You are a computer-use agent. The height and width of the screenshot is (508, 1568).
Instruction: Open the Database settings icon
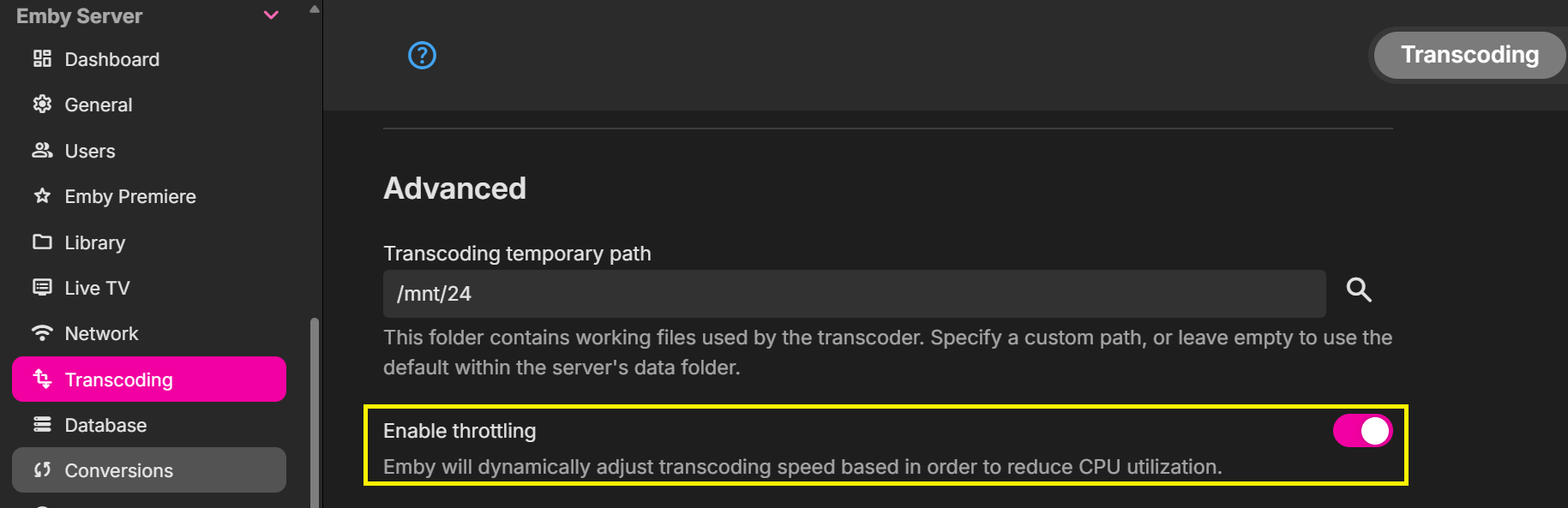coord(42,425)
